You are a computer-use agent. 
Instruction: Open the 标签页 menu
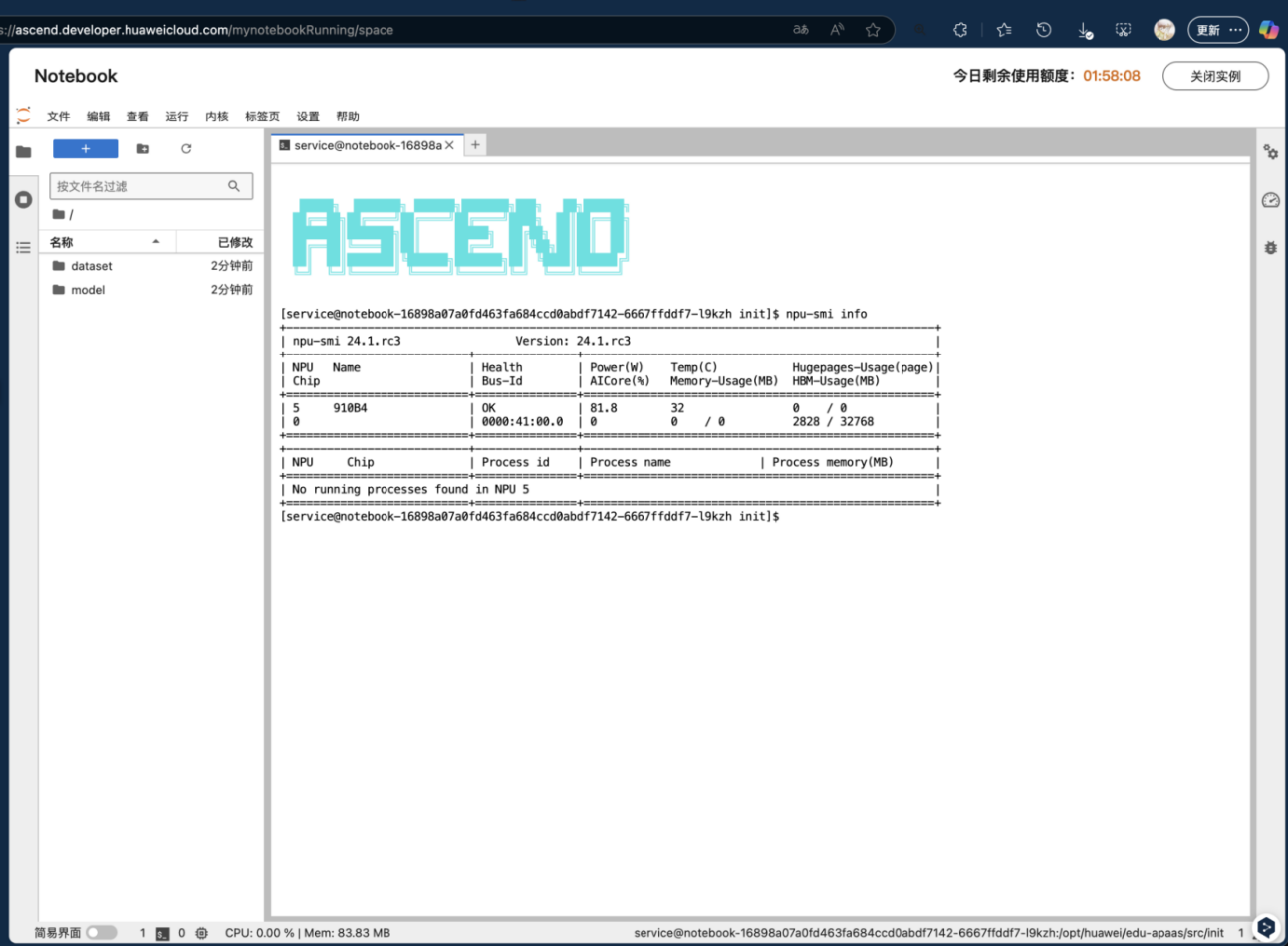(x=262, y=117)
